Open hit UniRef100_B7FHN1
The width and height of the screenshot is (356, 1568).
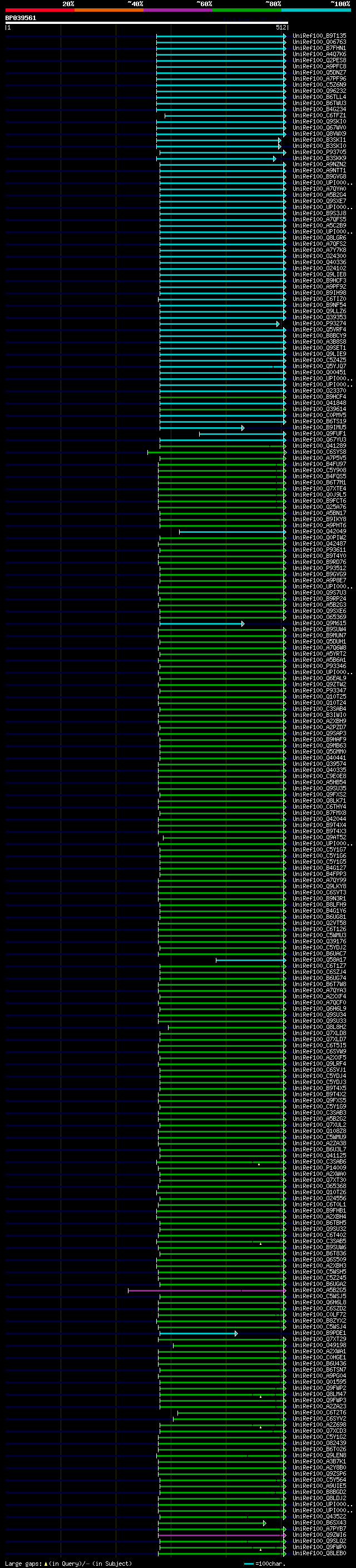click(x=319, y=48)
